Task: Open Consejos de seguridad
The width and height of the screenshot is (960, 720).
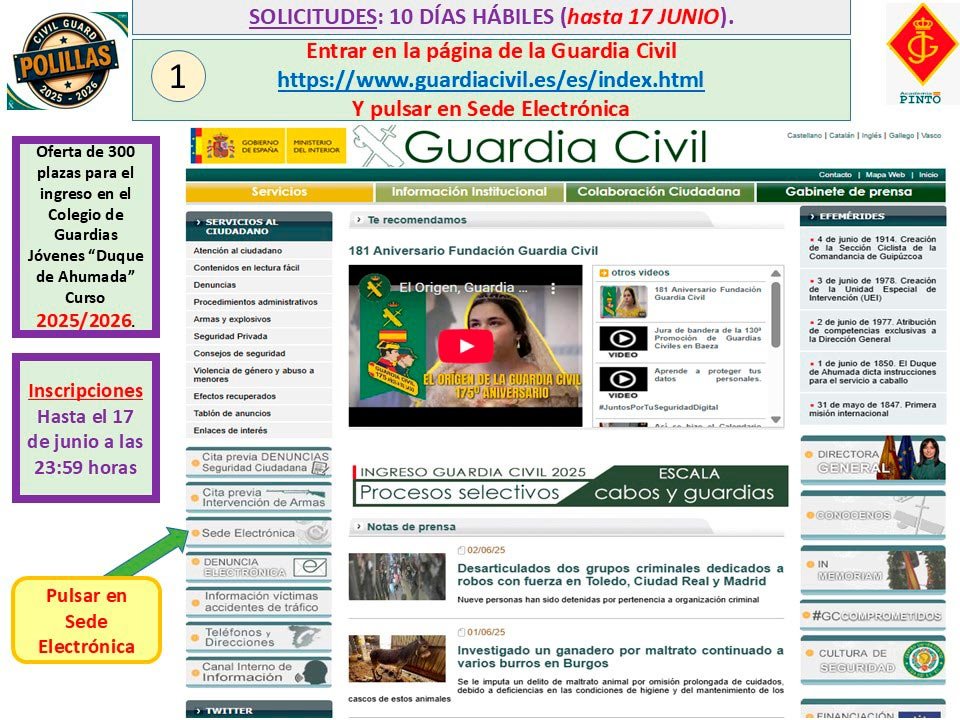Action: point(259,353)
